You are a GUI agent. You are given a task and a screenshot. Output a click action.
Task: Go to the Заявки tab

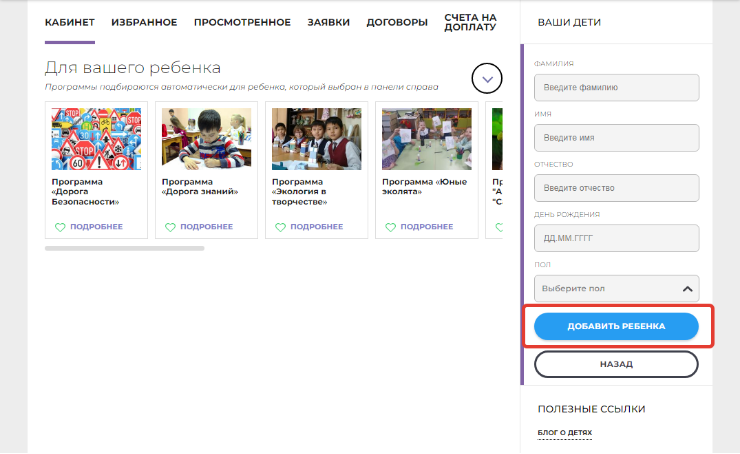(x=327, y=22)
